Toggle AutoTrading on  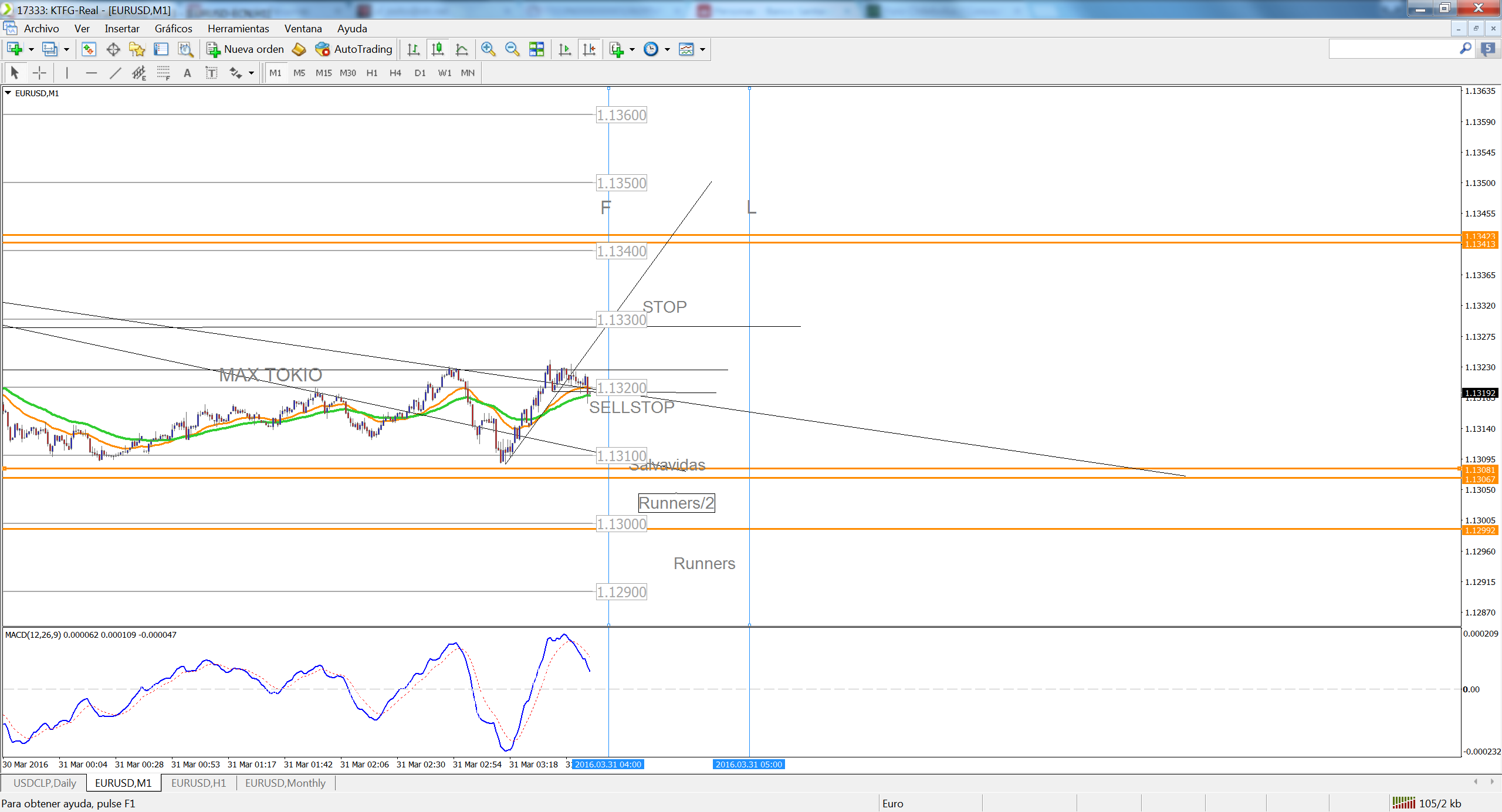tap(354, 49)
